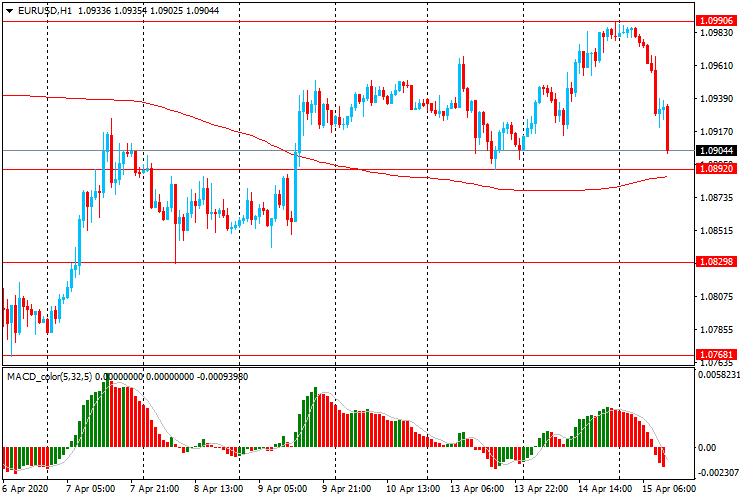Select the 1.08920 level price label
The height and width of the screenshot is (500, 740).
click(716, 169)
